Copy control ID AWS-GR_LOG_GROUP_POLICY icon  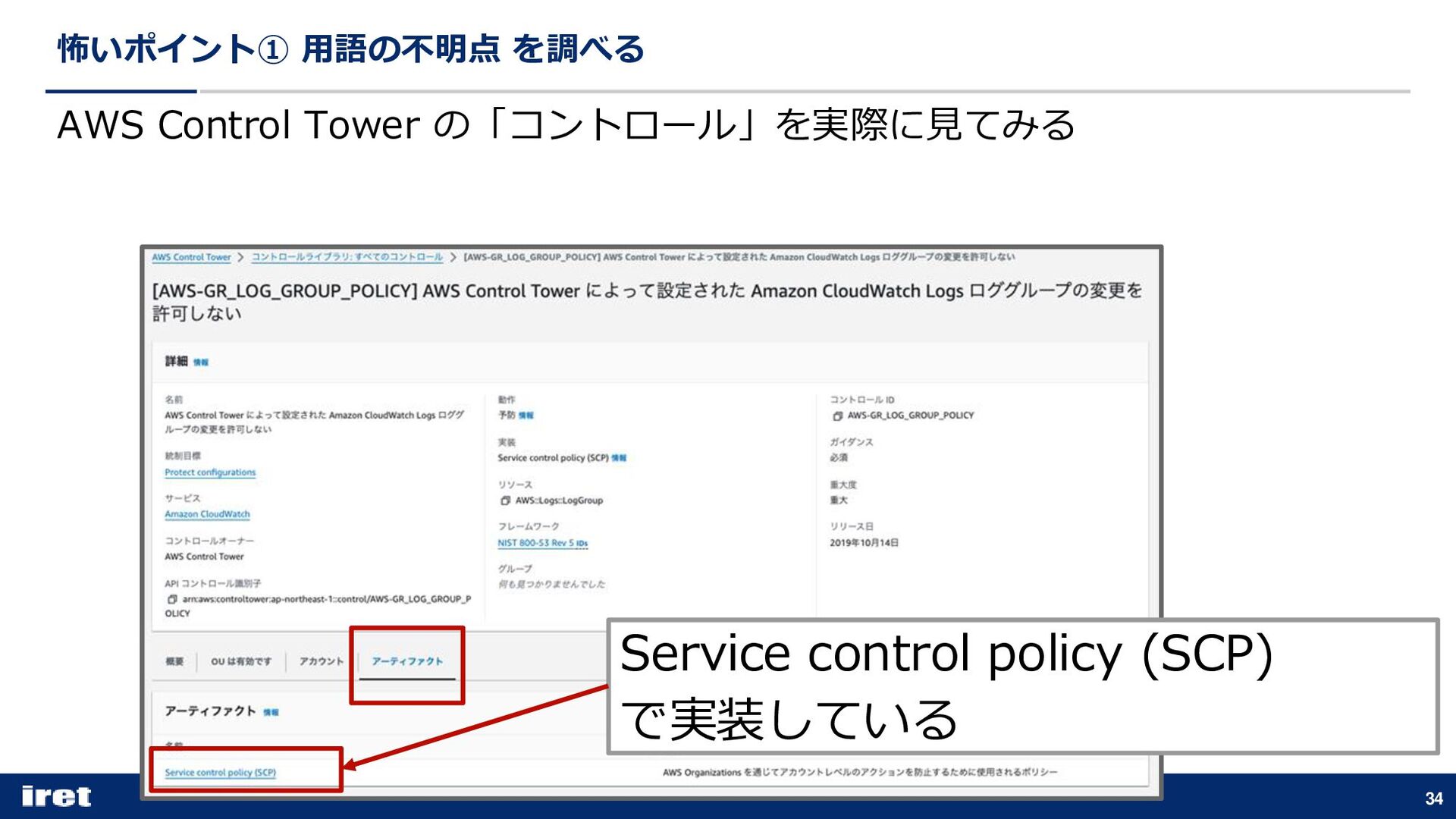click(837, 416)
